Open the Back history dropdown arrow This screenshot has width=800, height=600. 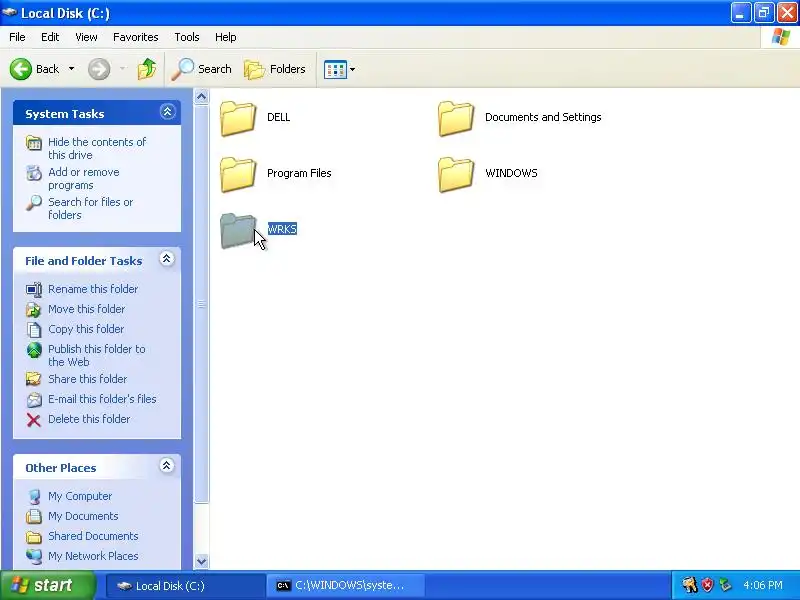(71, 69)
